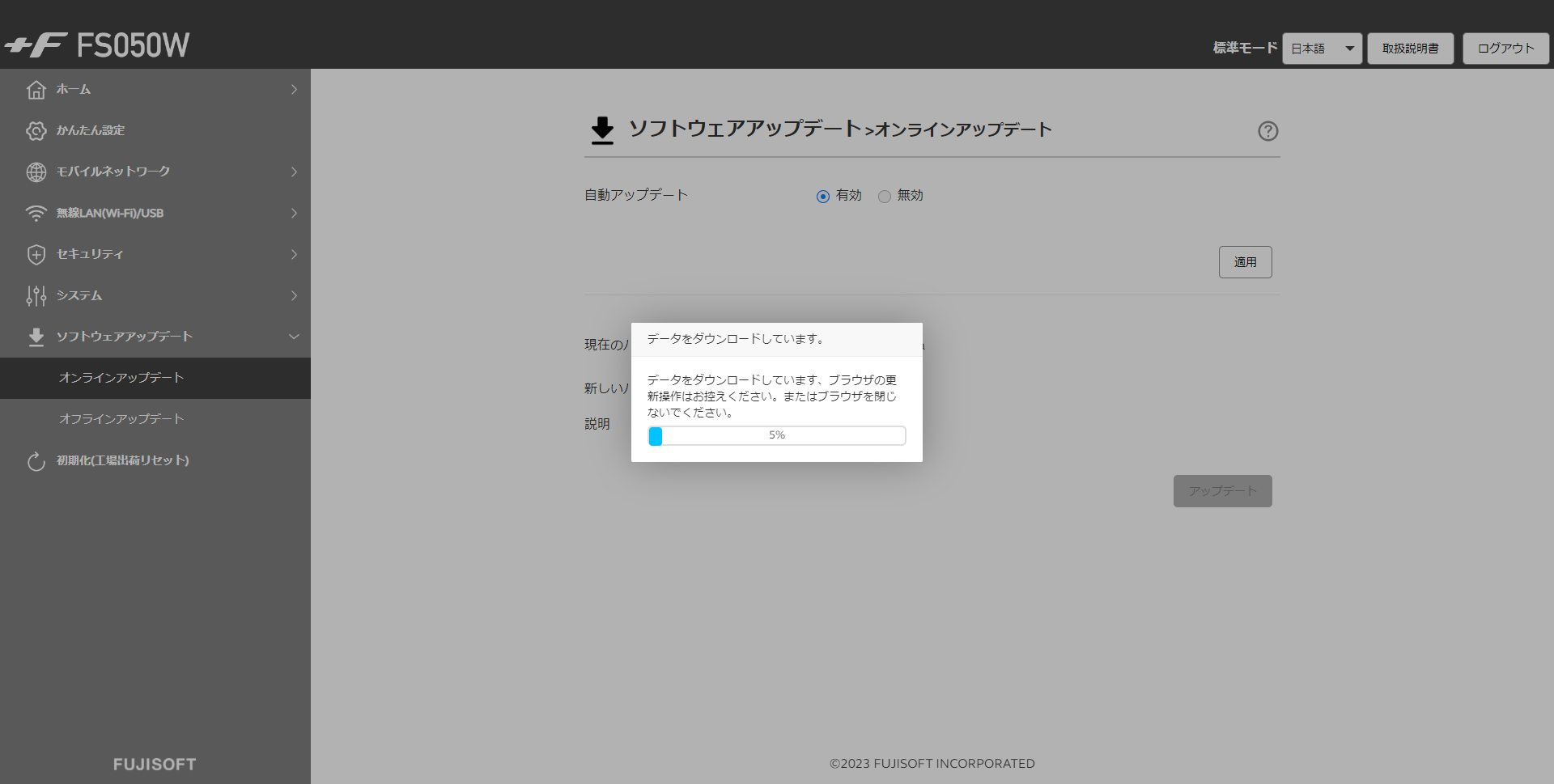Click the 説明 label
This screenshot has height=784, width=1554.
(x=597, y=424)
